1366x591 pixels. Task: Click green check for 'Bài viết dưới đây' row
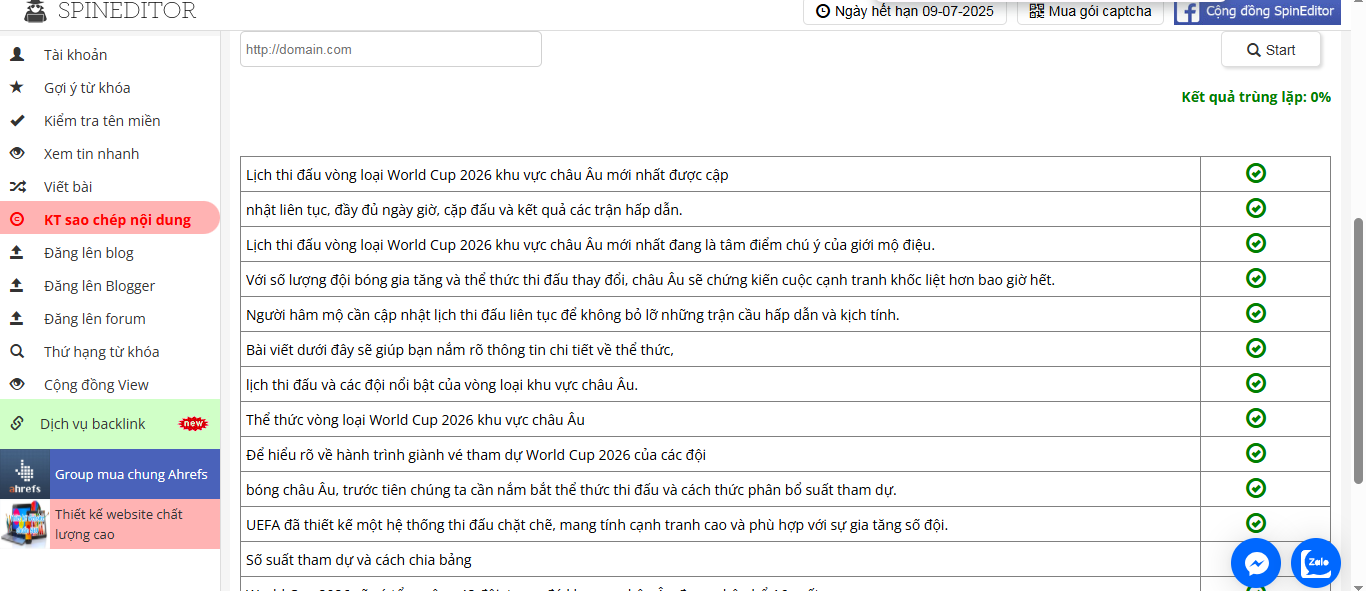[x=1256, y=348]
